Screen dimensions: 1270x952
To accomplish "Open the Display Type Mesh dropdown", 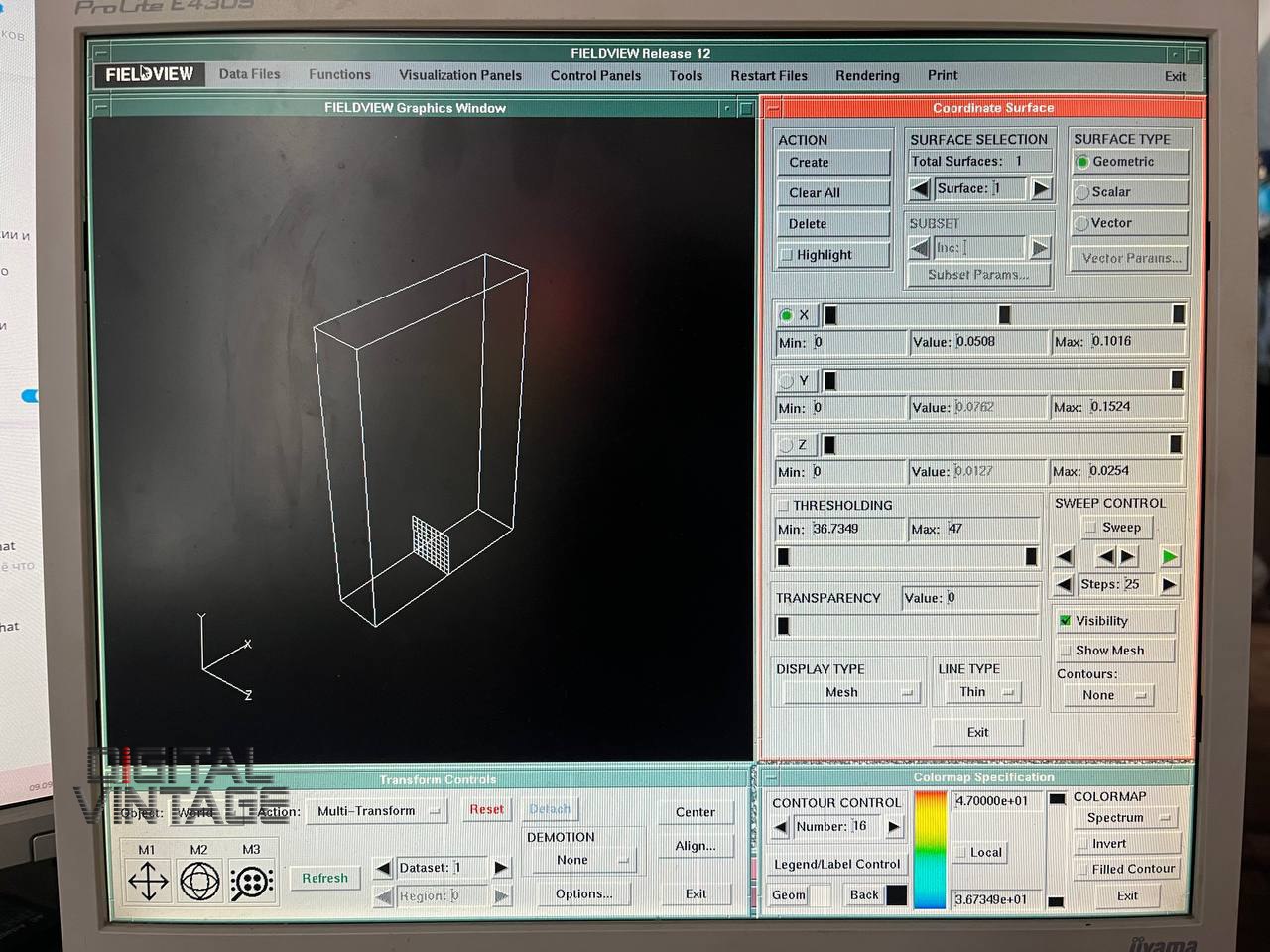I will (x=848, y=692).
